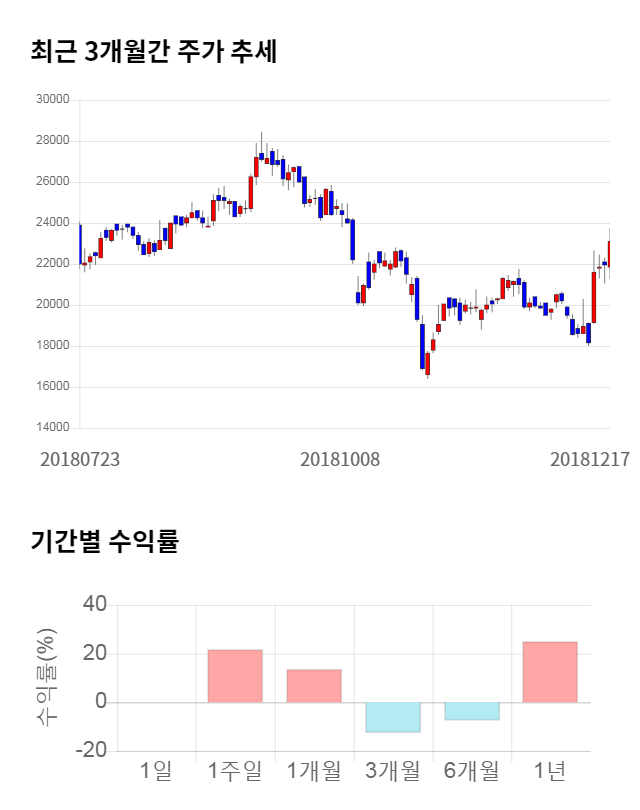Select the 6개월 negative return bar
This screenshot has width=640, height=810.
click(x=471, y=711)
